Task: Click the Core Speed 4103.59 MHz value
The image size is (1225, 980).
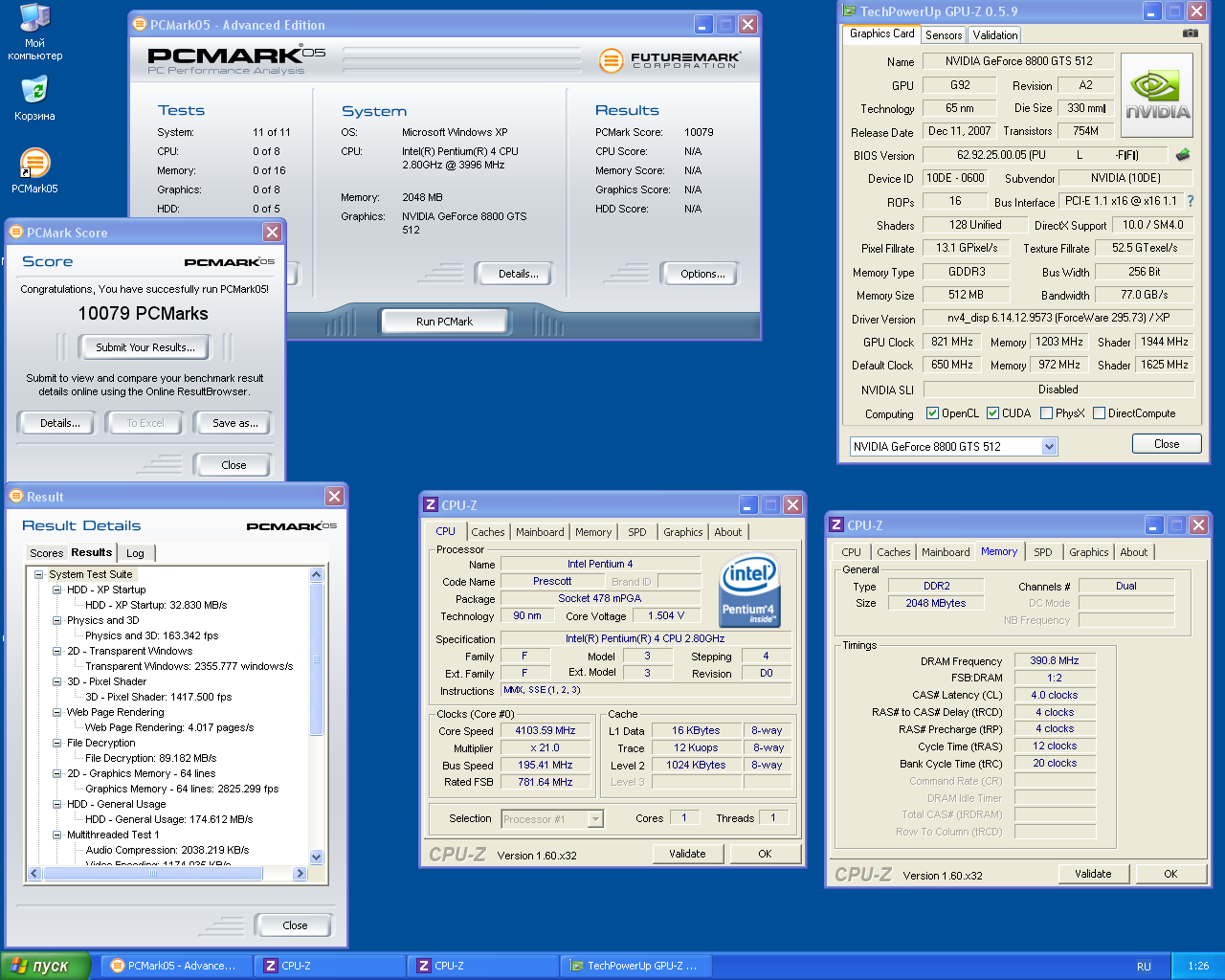Action: [x=546, y=731]
